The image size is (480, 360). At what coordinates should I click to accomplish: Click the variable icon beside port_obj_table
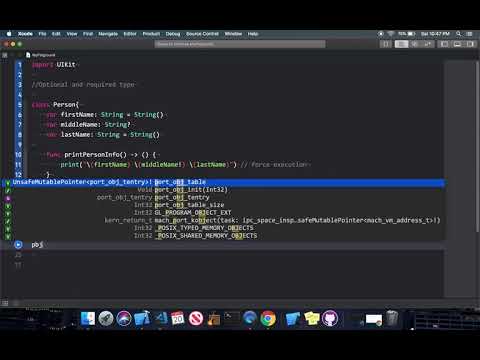(8, 182)
